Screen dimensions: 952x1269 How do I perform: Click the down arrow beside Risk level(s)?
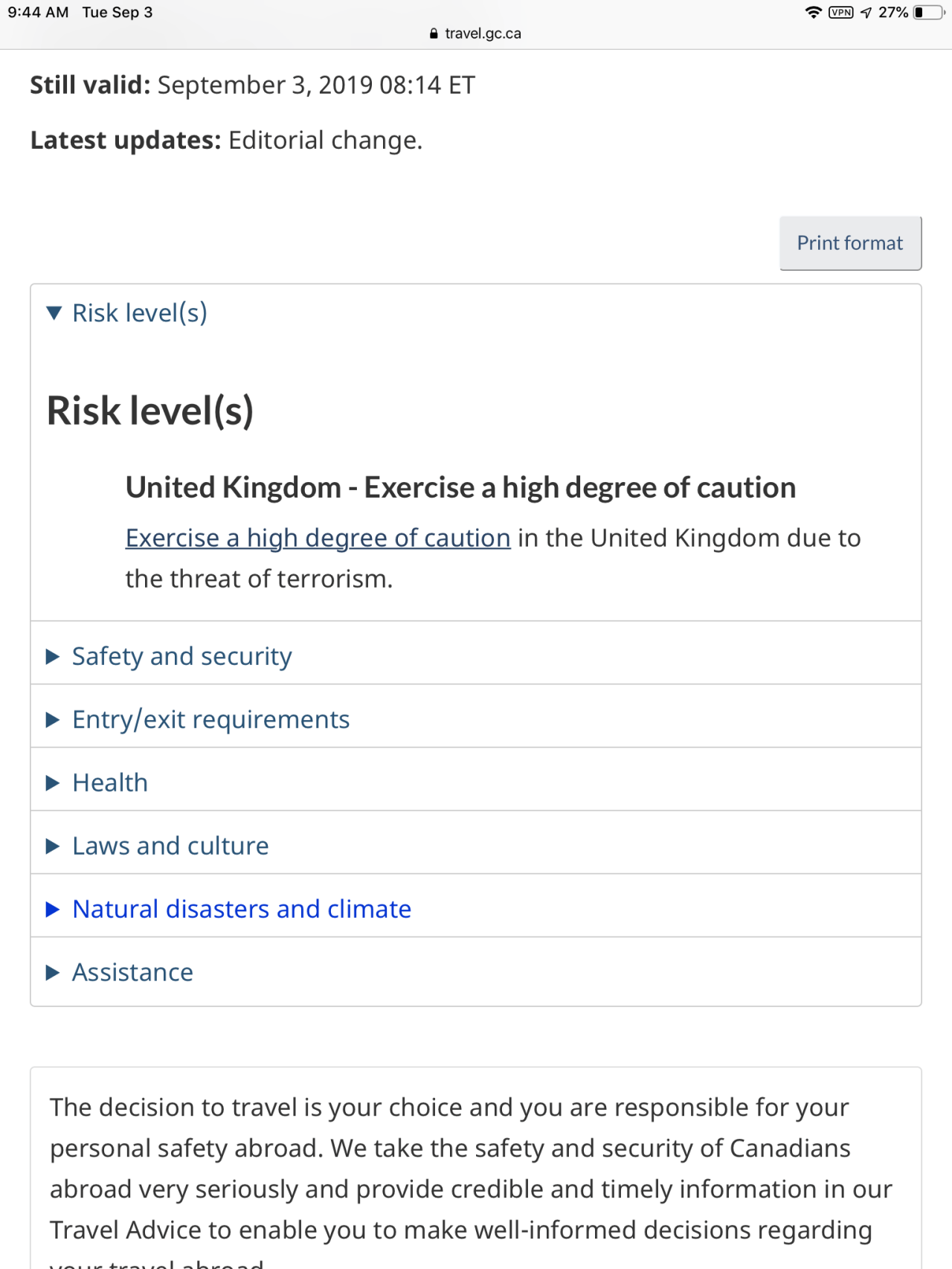[x=54, y=313]
